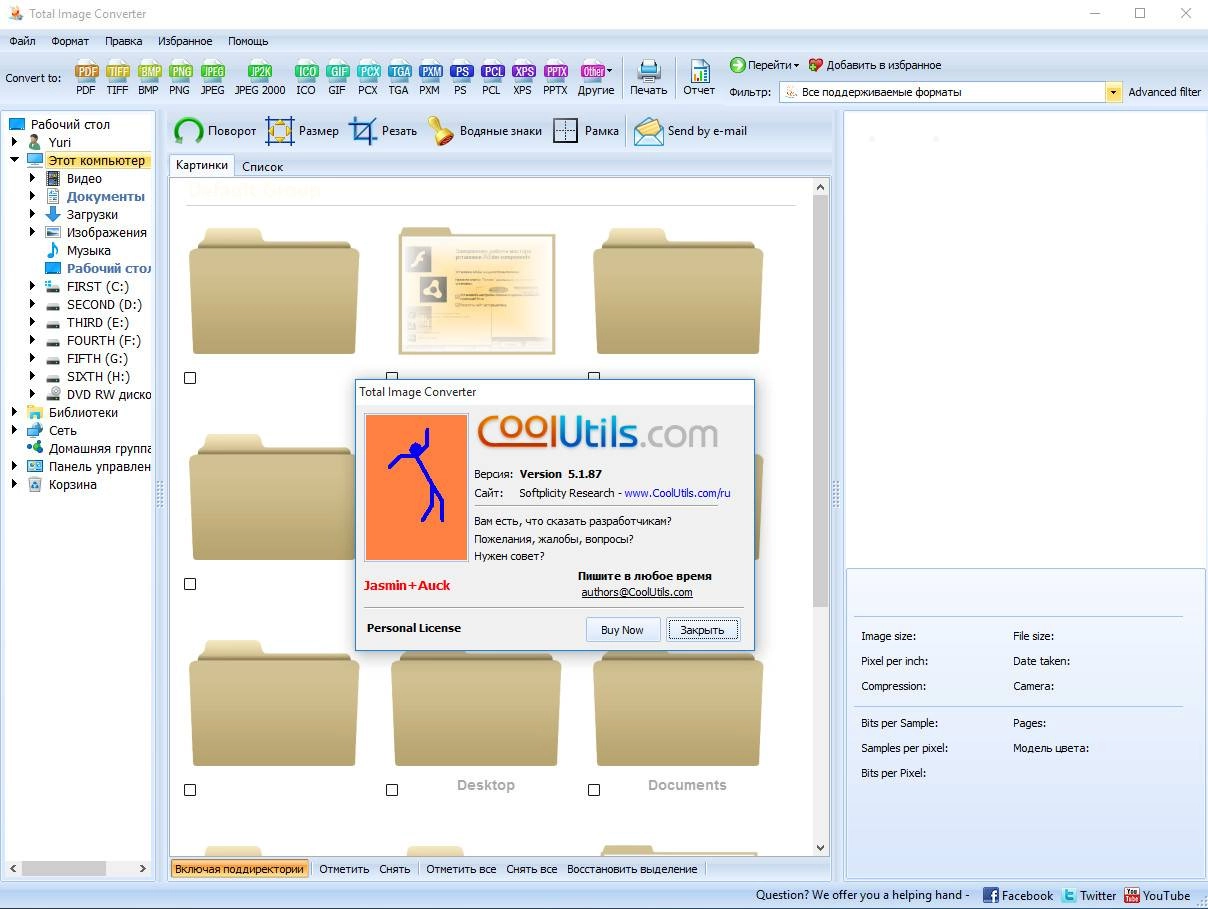Collapse the Этот компьютер node
Viewport: 1208px width, 909px height.
15,160
